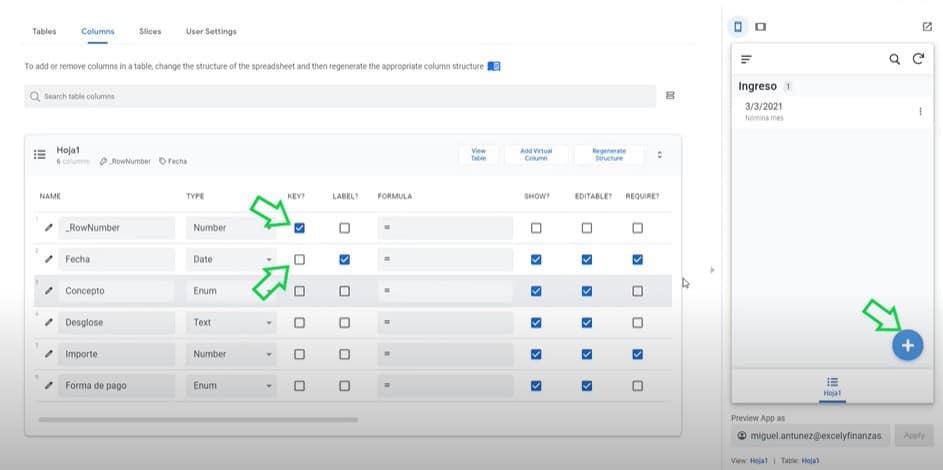Click the pencil edit icon for Forma de pago
This screenshot has height=470, width=943.
click(49, 385)
